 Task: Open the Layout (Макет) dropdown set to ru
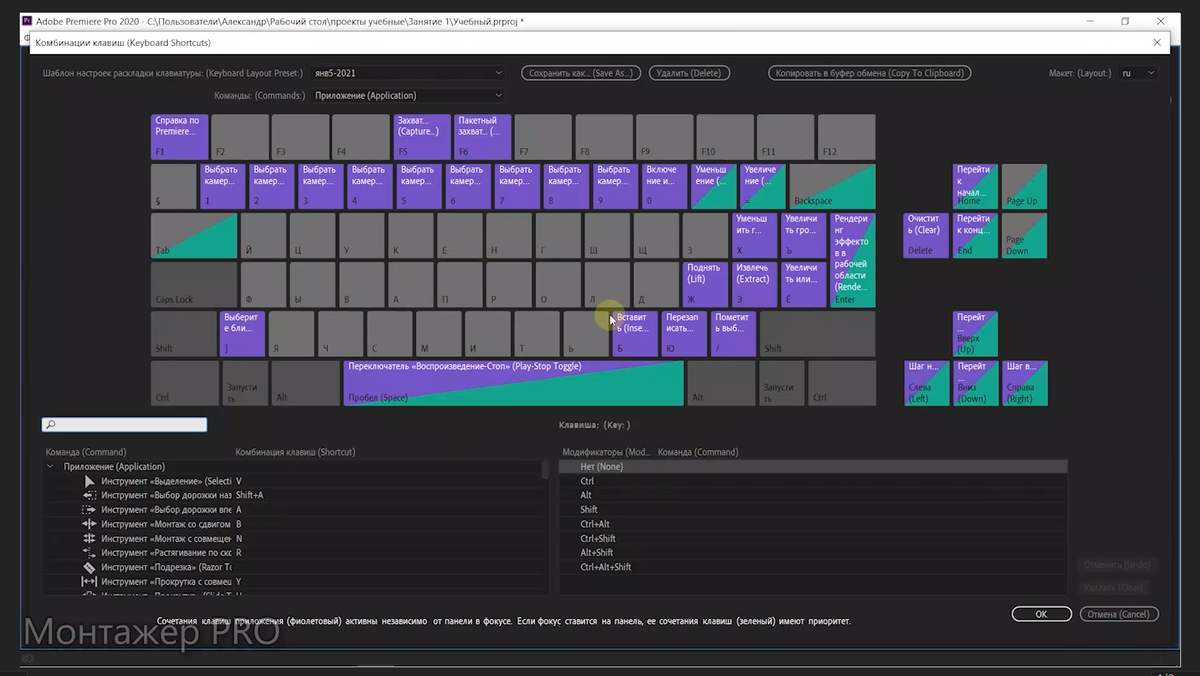tap(1138, 73)
